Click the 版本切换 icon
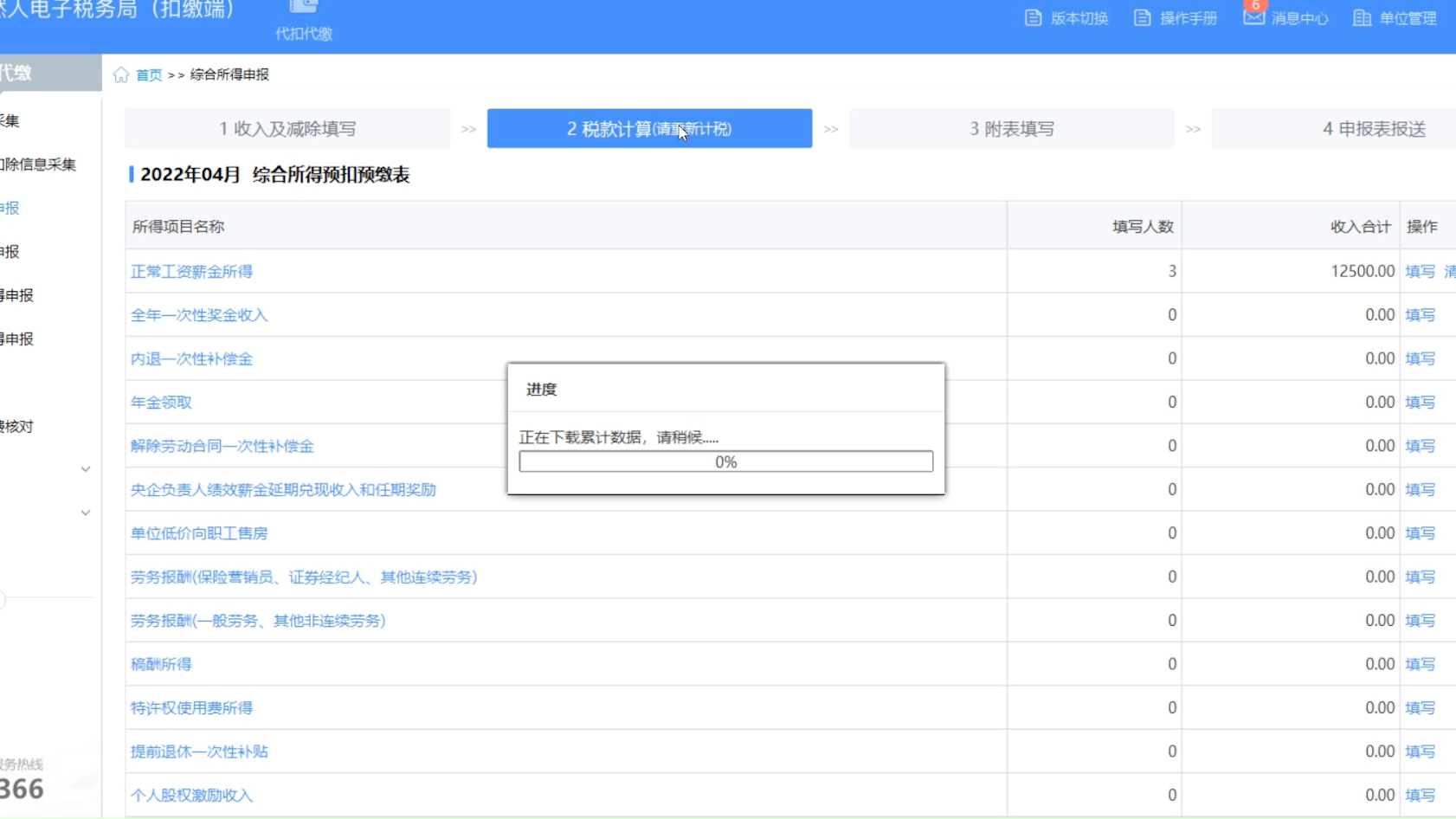This screenshot has height=819, width=1456. click(x=1033, y=18)
